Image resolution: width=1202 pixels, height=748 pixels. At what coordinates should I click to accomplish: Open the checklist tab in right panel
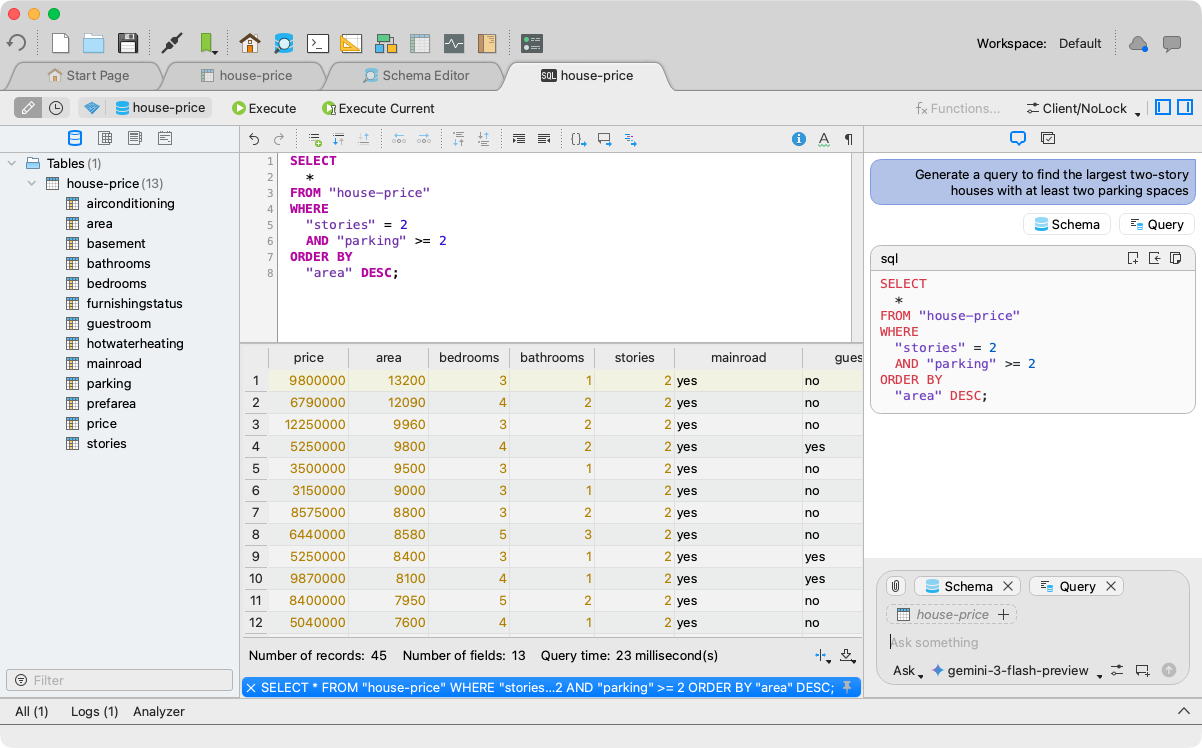pos(1048,138)
